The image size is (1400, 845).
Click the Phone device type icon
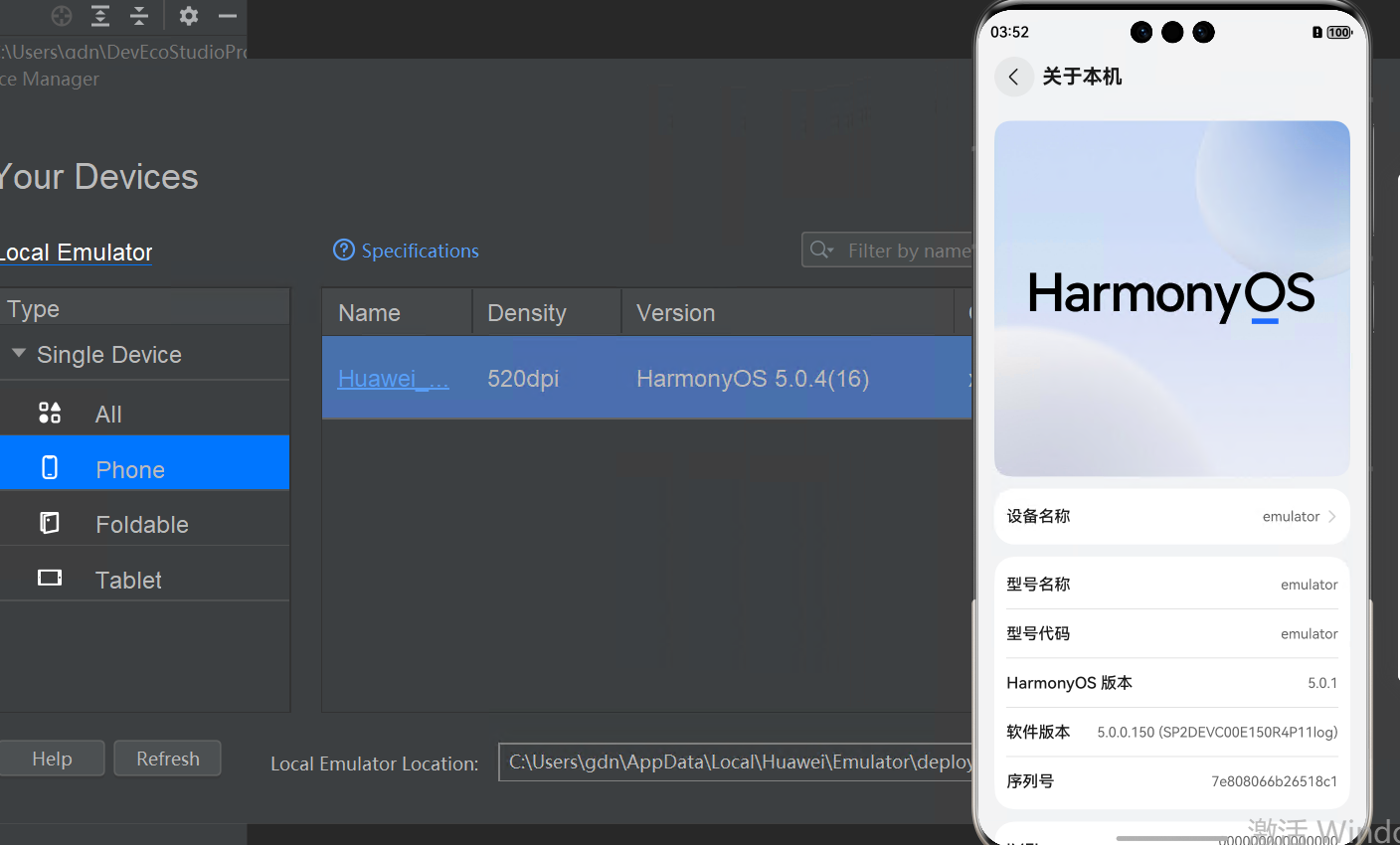tap(50, 467)
